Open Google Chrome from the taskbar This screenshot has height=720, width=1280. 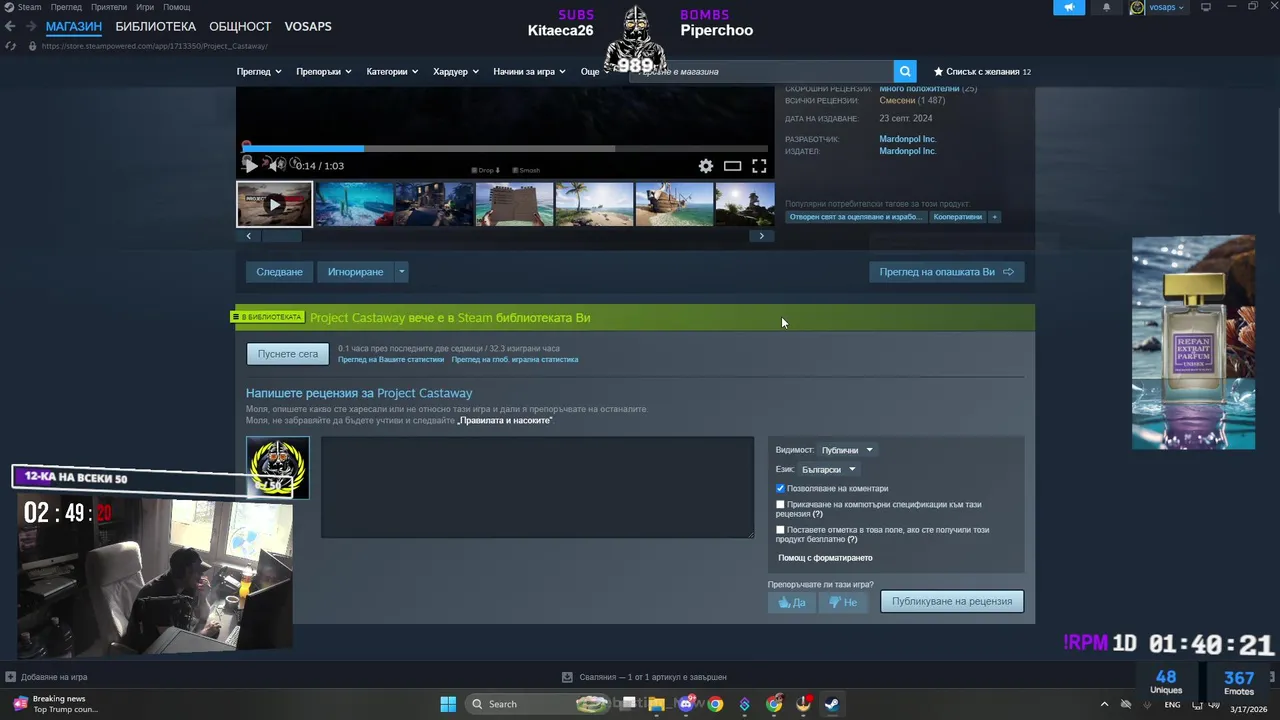coord(715,704)
